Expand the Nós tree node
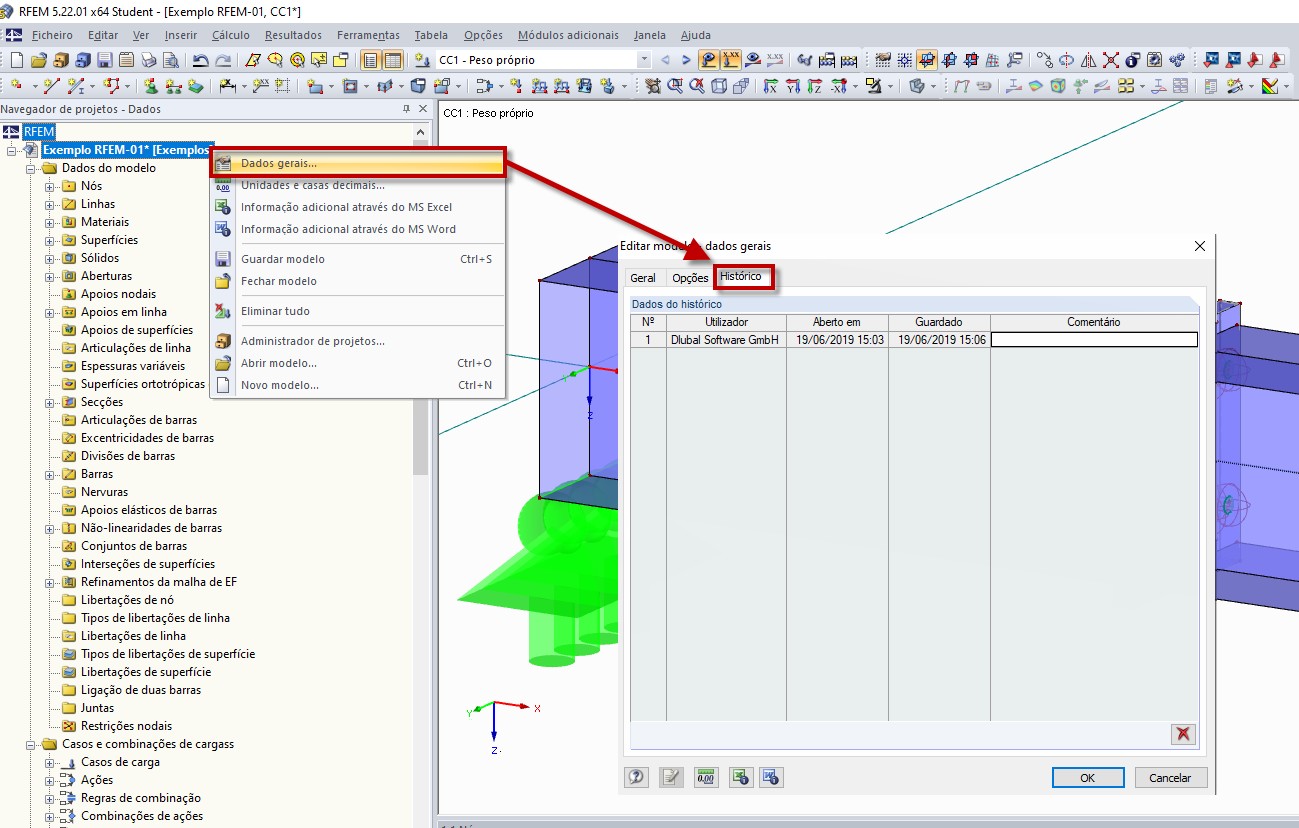The image size is (1299, 828). tap(50, 186)
